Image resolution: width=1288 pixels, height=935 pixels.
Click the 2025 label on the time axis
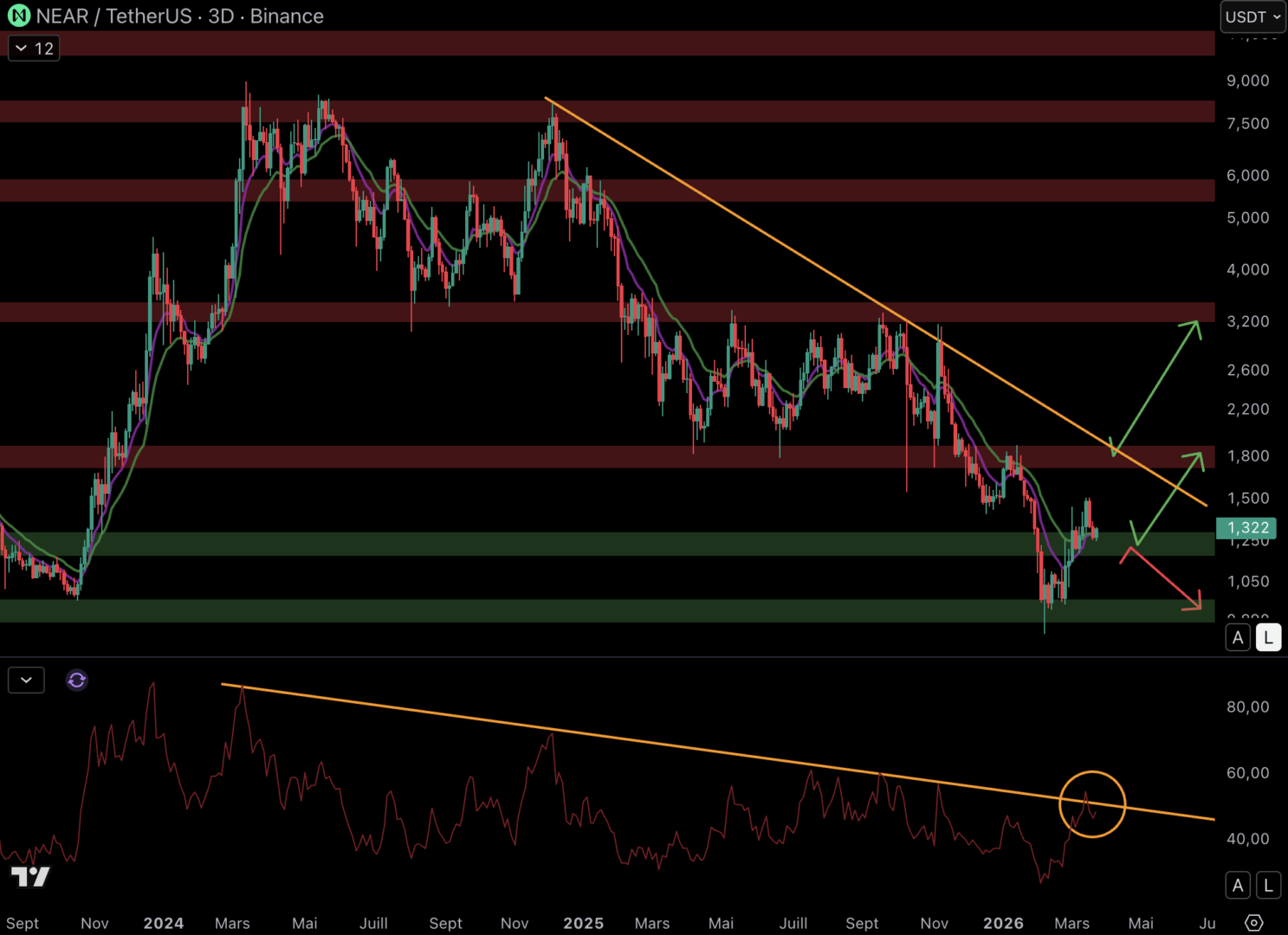coord(583,923)
